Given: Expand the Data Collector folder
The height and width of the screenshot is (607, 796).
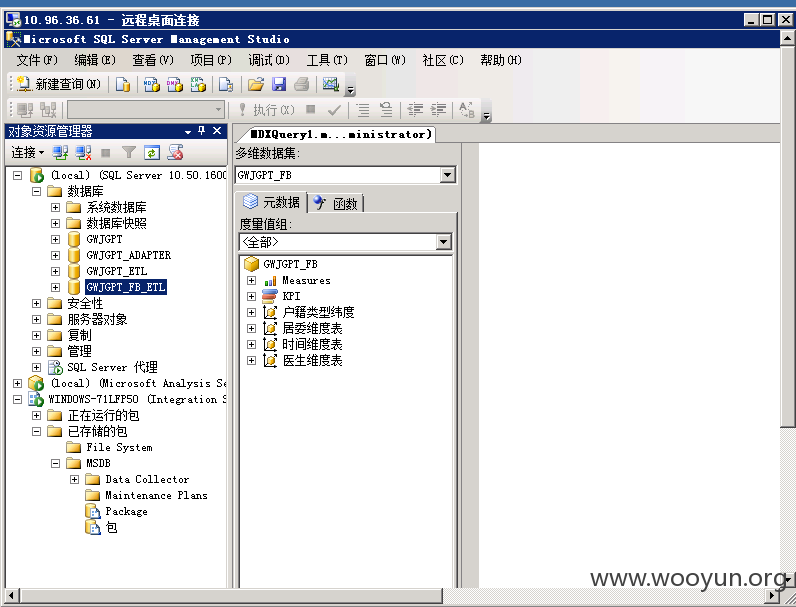Looking at the screenshot, I should tap(75, 479).
